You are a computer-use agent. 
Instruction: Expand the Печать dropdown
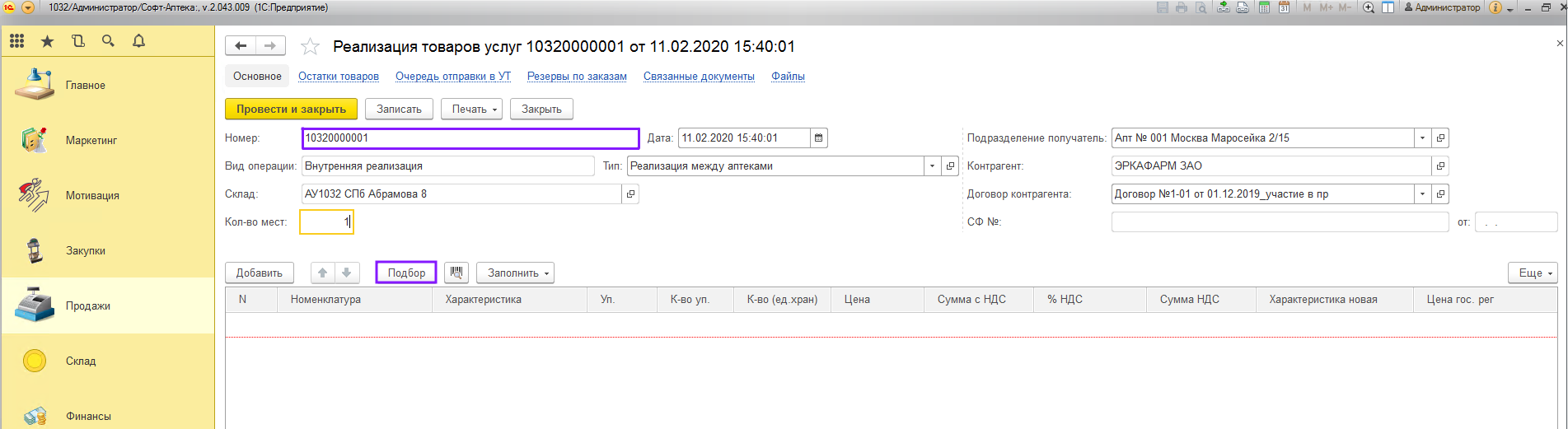click(x=471, y=109)
